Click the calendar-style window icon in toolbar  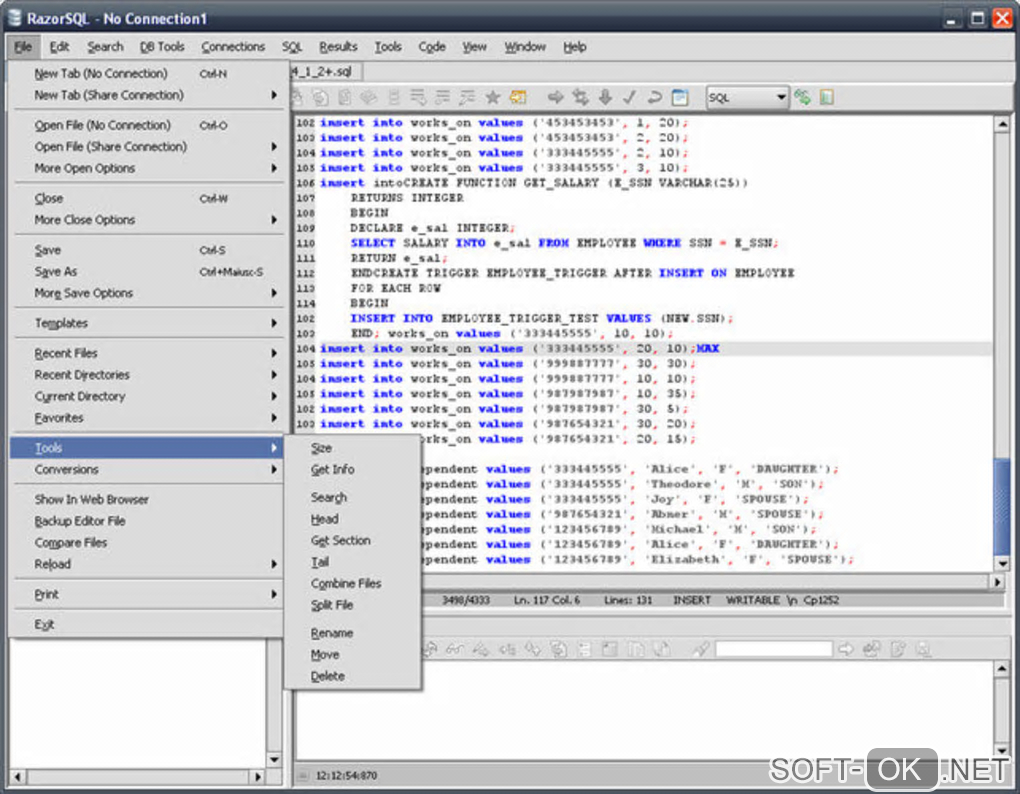(680, 97)
